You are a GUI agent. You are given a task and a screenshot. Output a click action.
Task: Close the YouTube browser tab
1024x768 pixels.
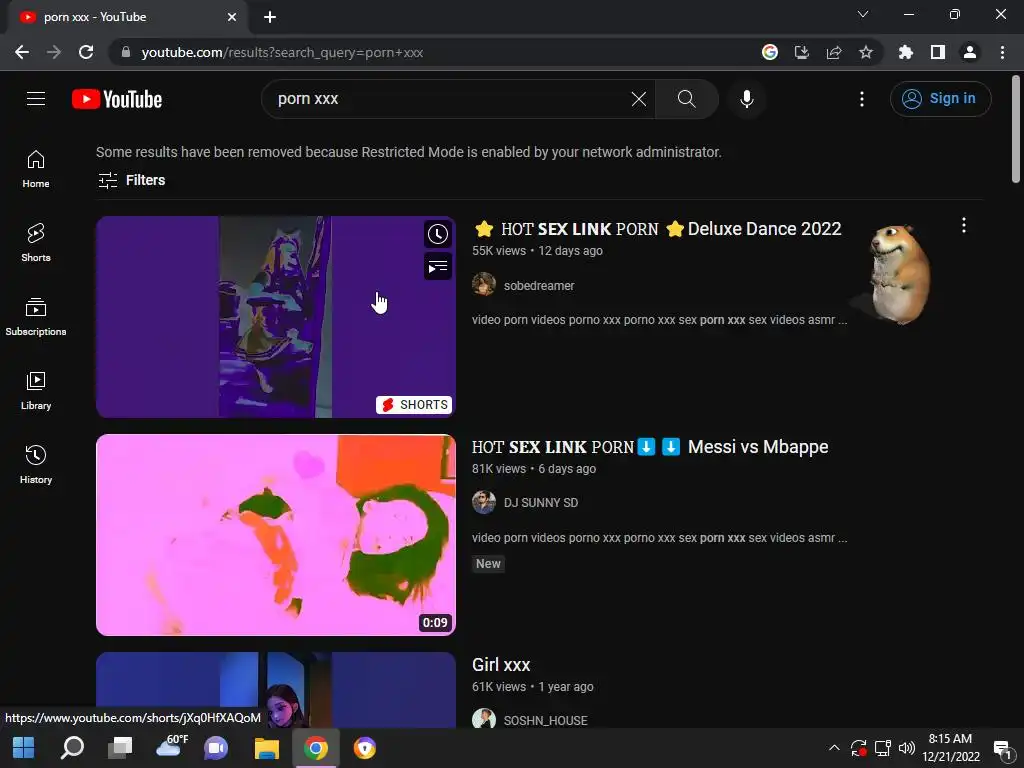[232, 17]
